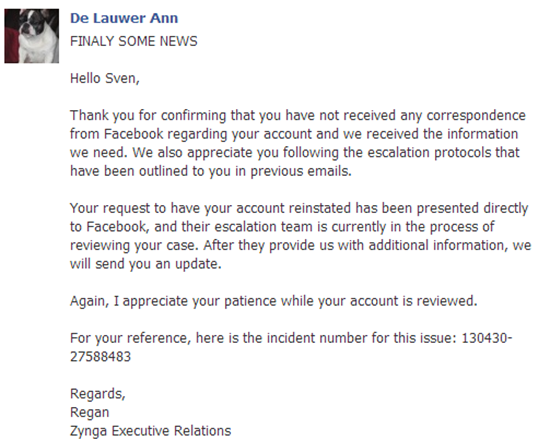Click the signature name 'Regan'
The width and height of the screenshot is (550, 441).
pos(89,413)
